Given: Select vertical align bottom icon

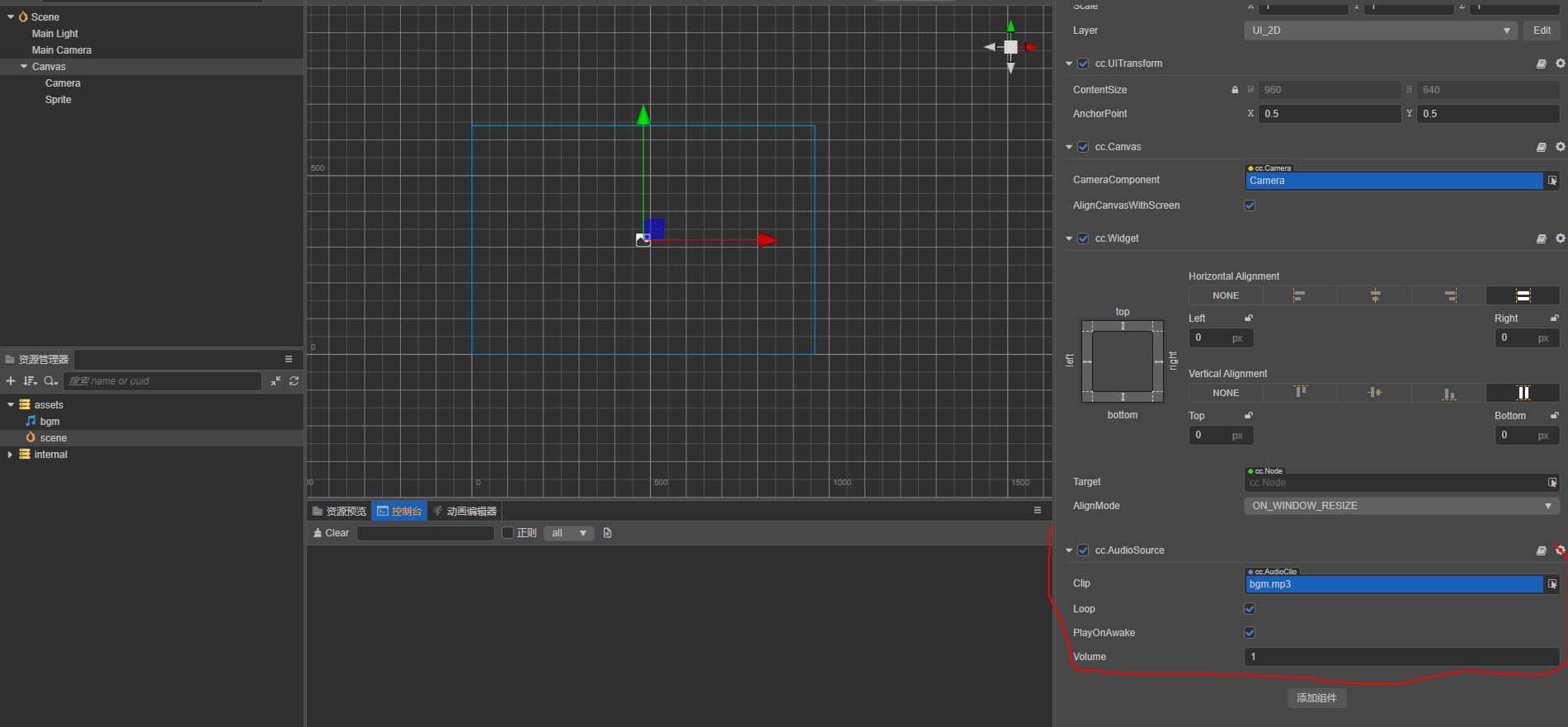Looking at the screenshot, I should click(x=1449, y=393).
